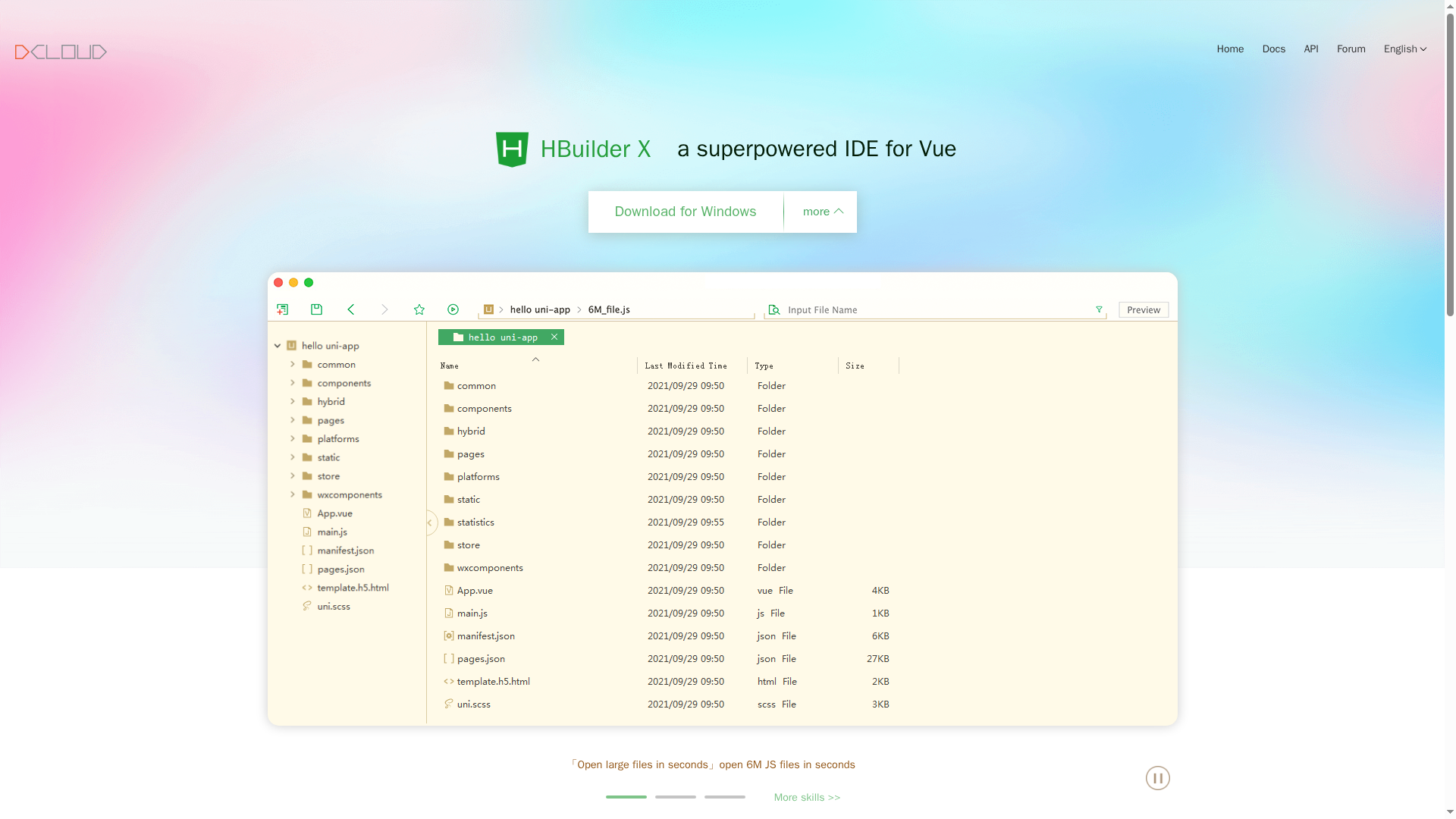1456x819 pixels.
Task: Open the English language dropdown
Action: coord(1405,49)
